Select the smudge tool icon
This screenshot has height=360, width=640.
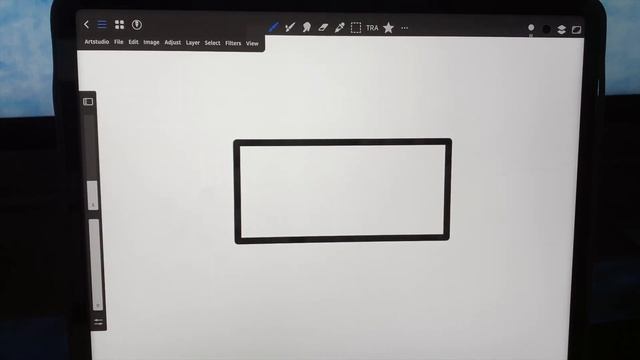(x=307, y=27)
